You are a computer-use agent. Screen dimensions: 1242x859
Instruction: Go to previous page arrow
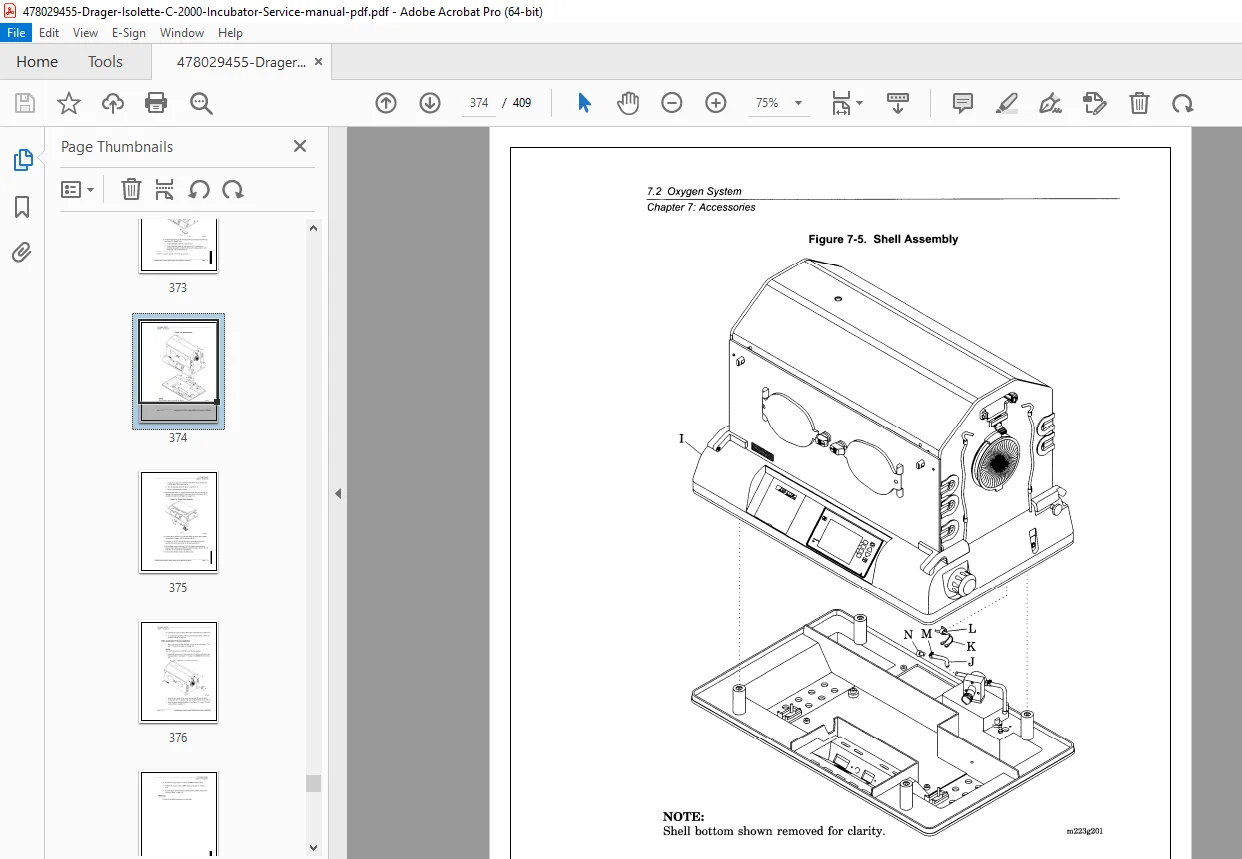coord(386,103)
